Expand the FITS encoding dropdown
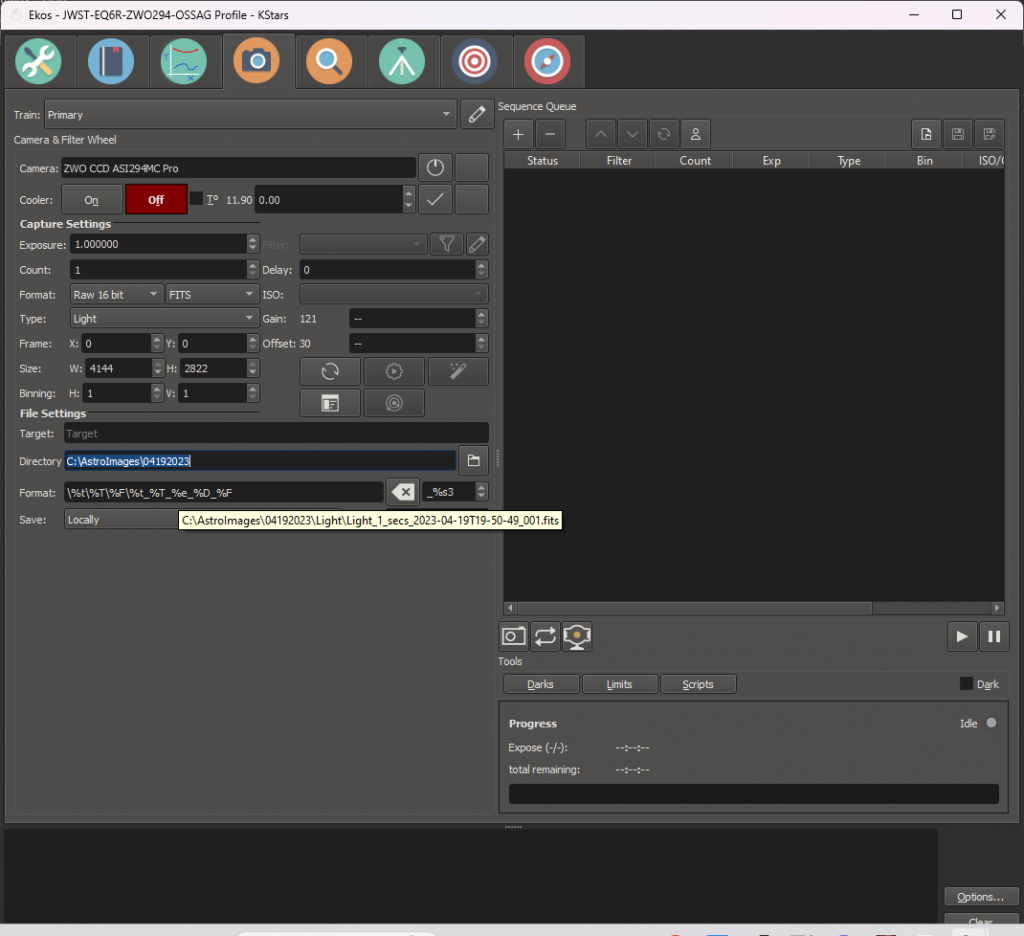The height and width of the screenshot is (936, 1024). [x=212, y=295]
